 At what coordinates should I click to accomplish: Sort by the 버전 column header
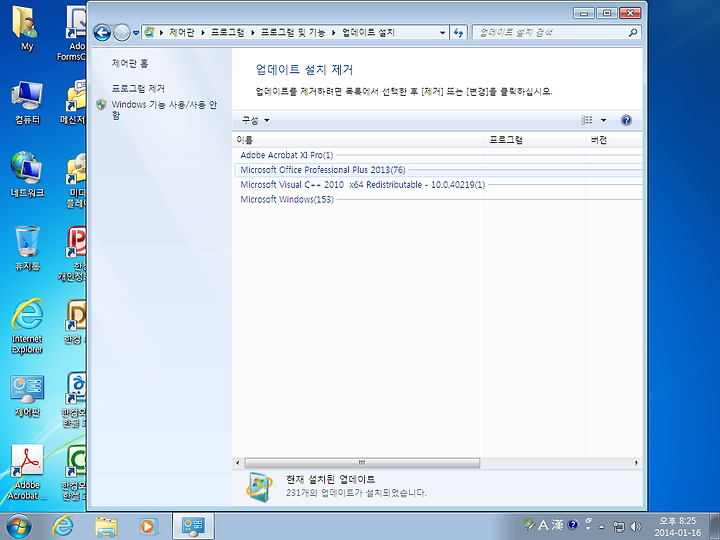pos(614,140)
